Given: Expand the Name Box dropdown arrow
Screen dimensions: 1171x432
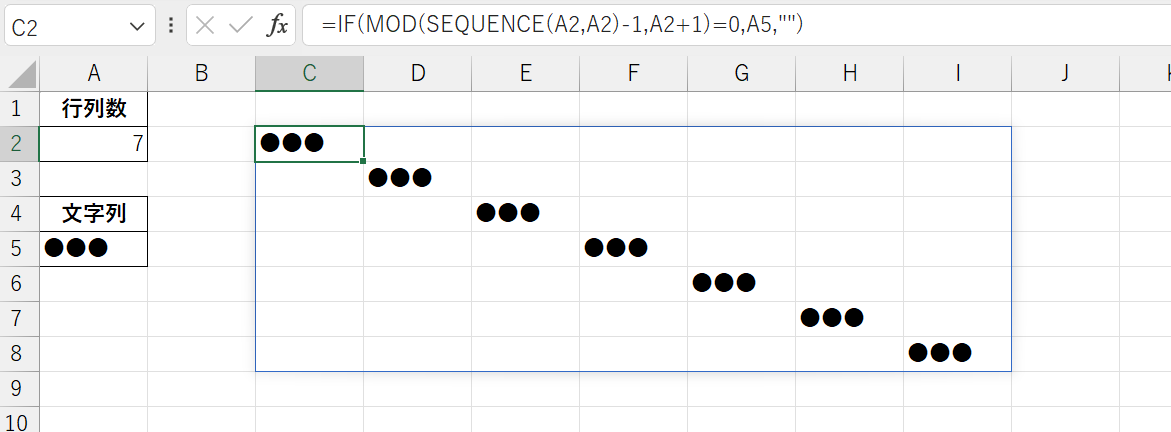Looking at the screenshot, I should point(137,27).
